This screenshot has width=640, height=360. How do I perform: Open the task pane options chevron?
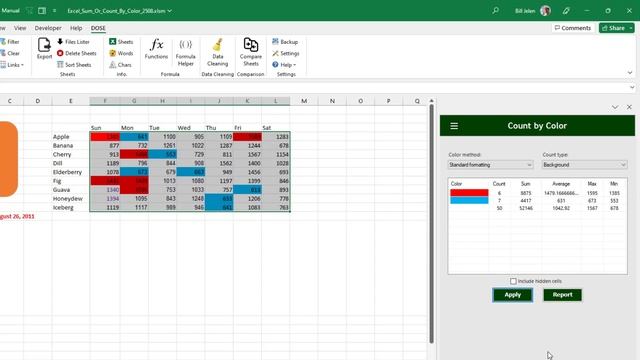tap(615, 107)
